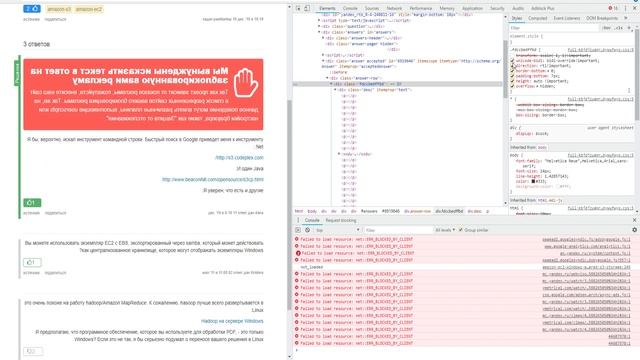Collapse the div class answer accepted node
This screenshot has height=360, width=640.
(323, 61)
